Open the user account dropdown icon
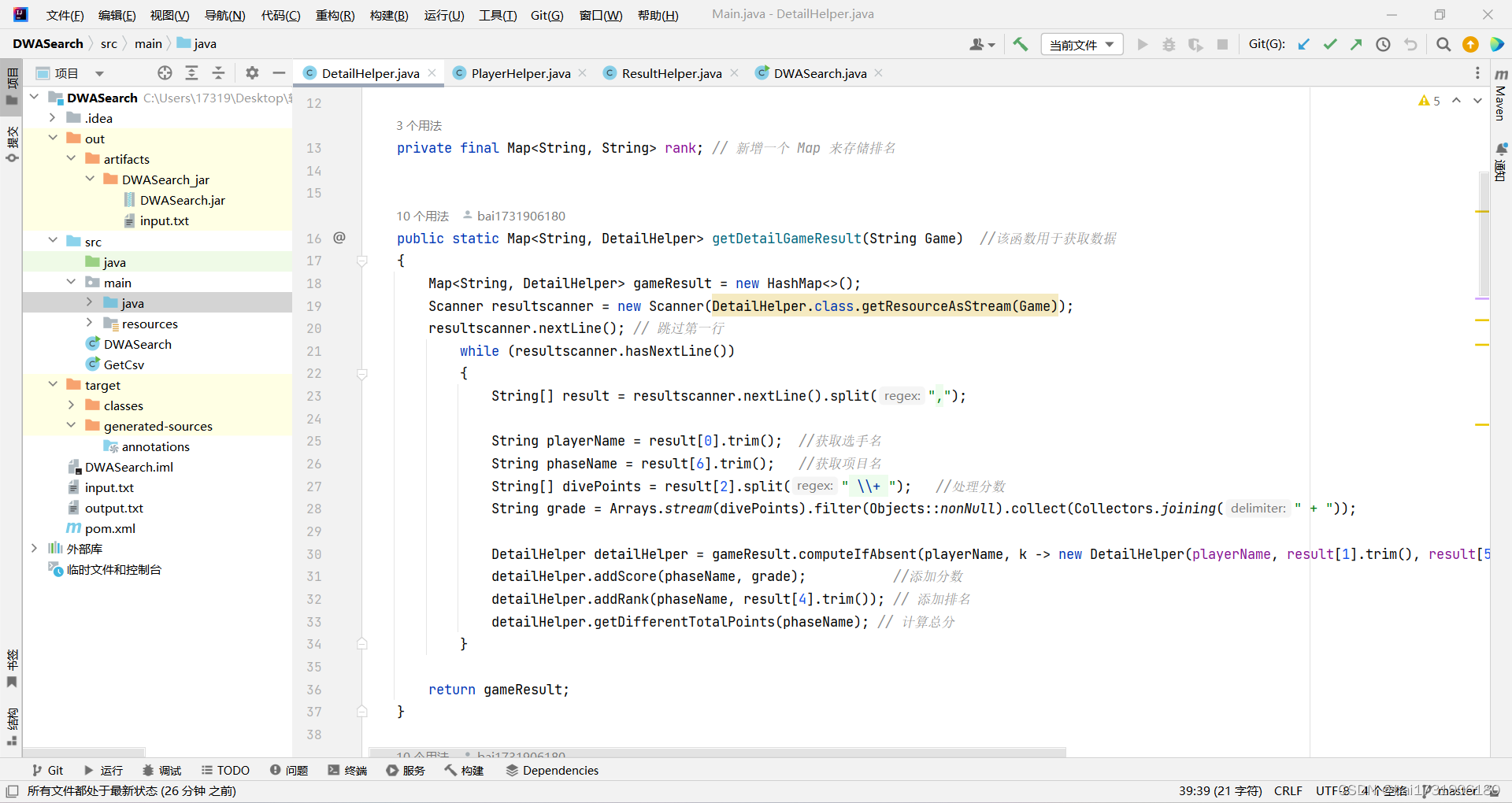 981,45
